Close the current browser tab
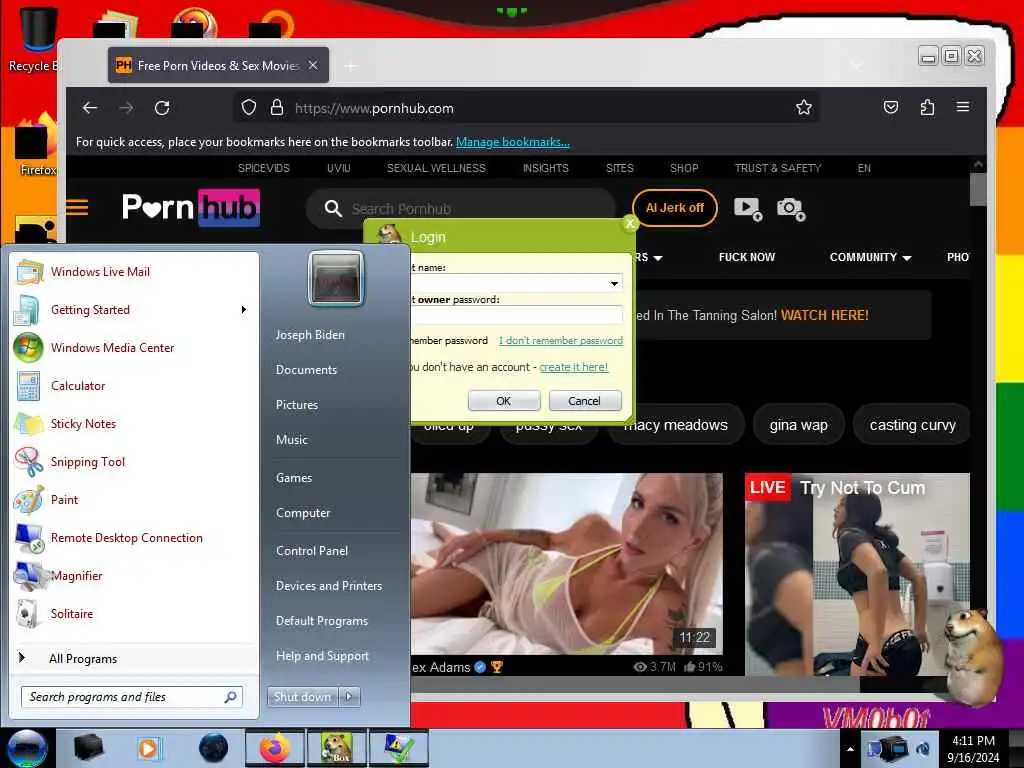This screenshot has height=768, width=1024. [x=313, y=65]
